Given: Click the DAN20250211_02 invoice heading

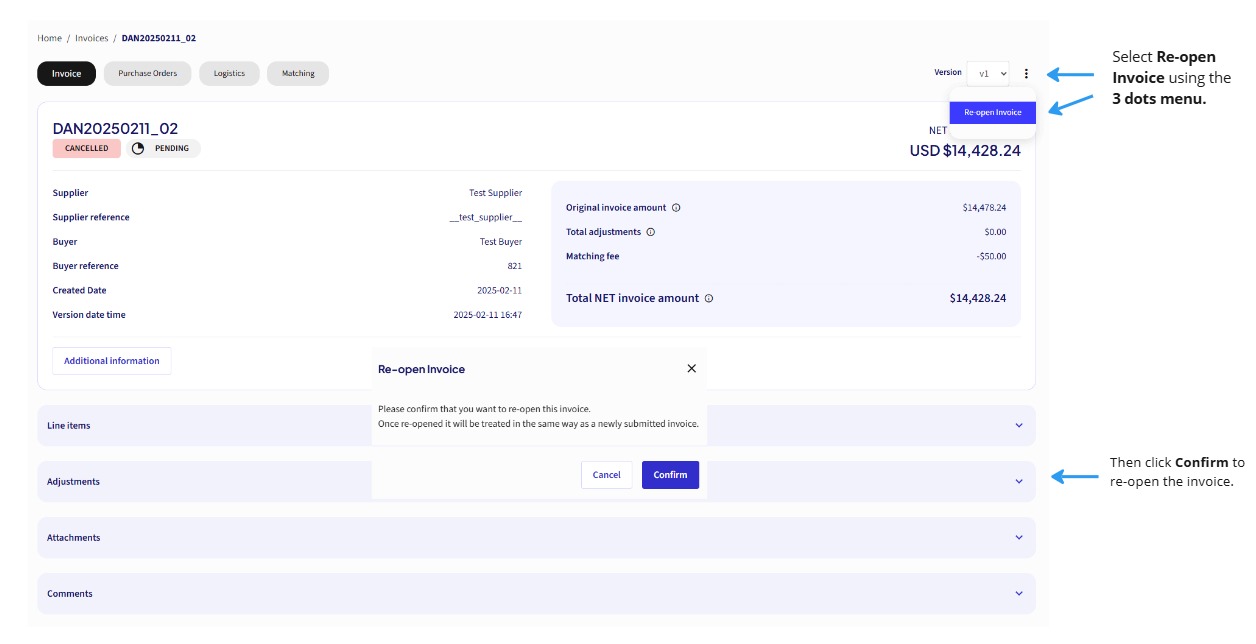Looking at the screenshot, I should 115,128.
